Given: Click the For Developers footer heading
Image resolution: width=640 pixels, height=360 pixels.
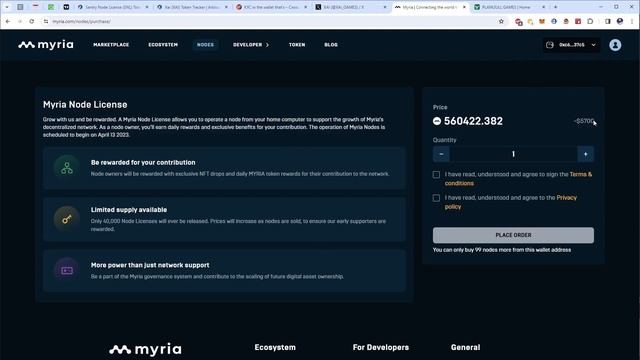Looking at the screenshot, I should pos(380,347).
